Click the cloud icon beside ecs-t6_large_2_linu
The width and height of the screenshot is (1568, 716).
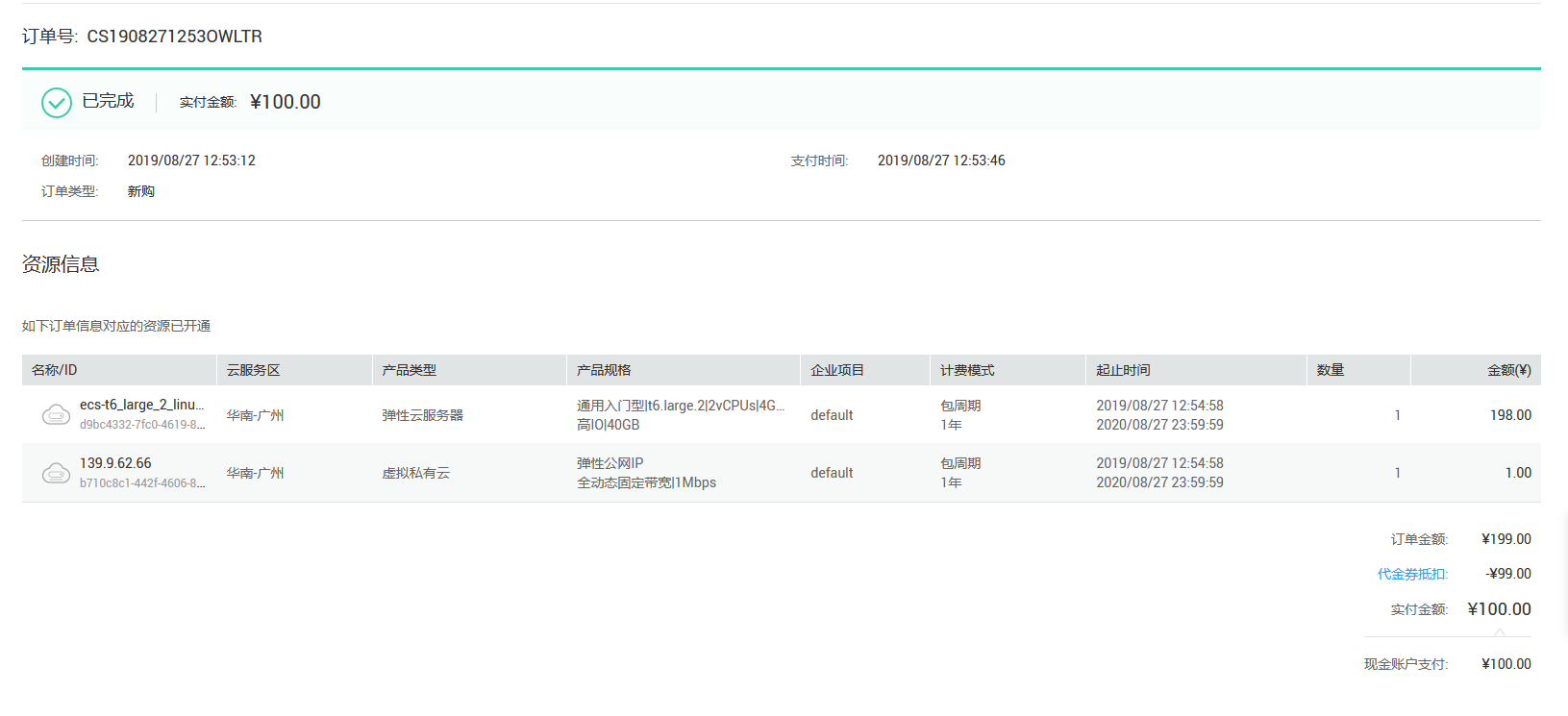(x=56, y=415)
